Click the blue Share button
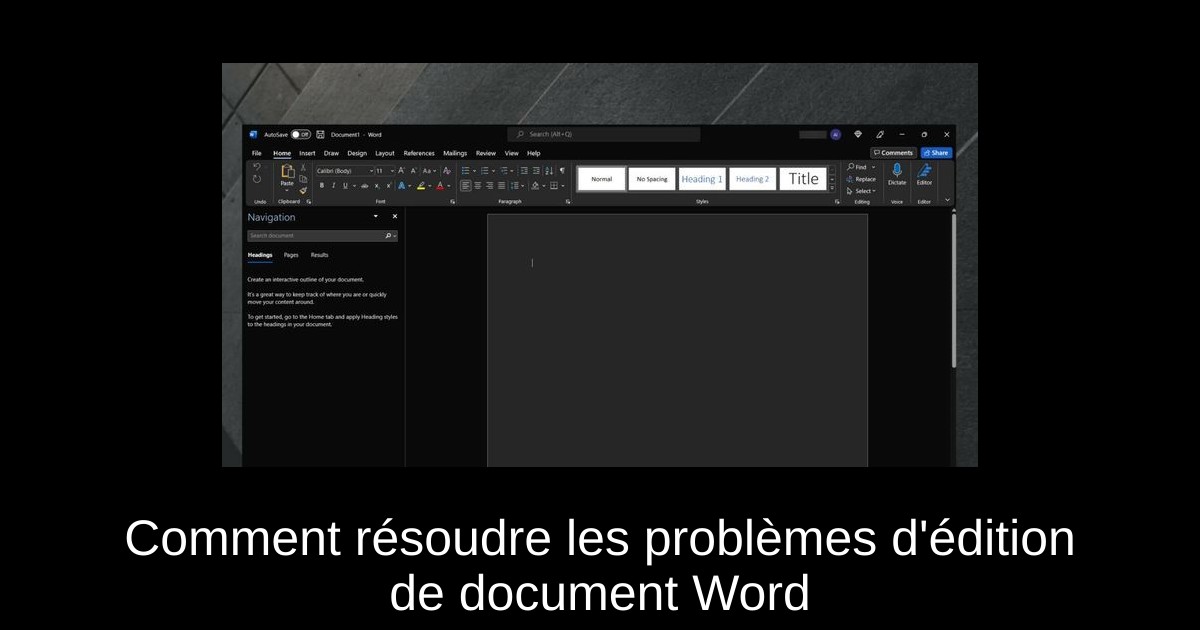The image size is (1200, 630). pos(936,153)
